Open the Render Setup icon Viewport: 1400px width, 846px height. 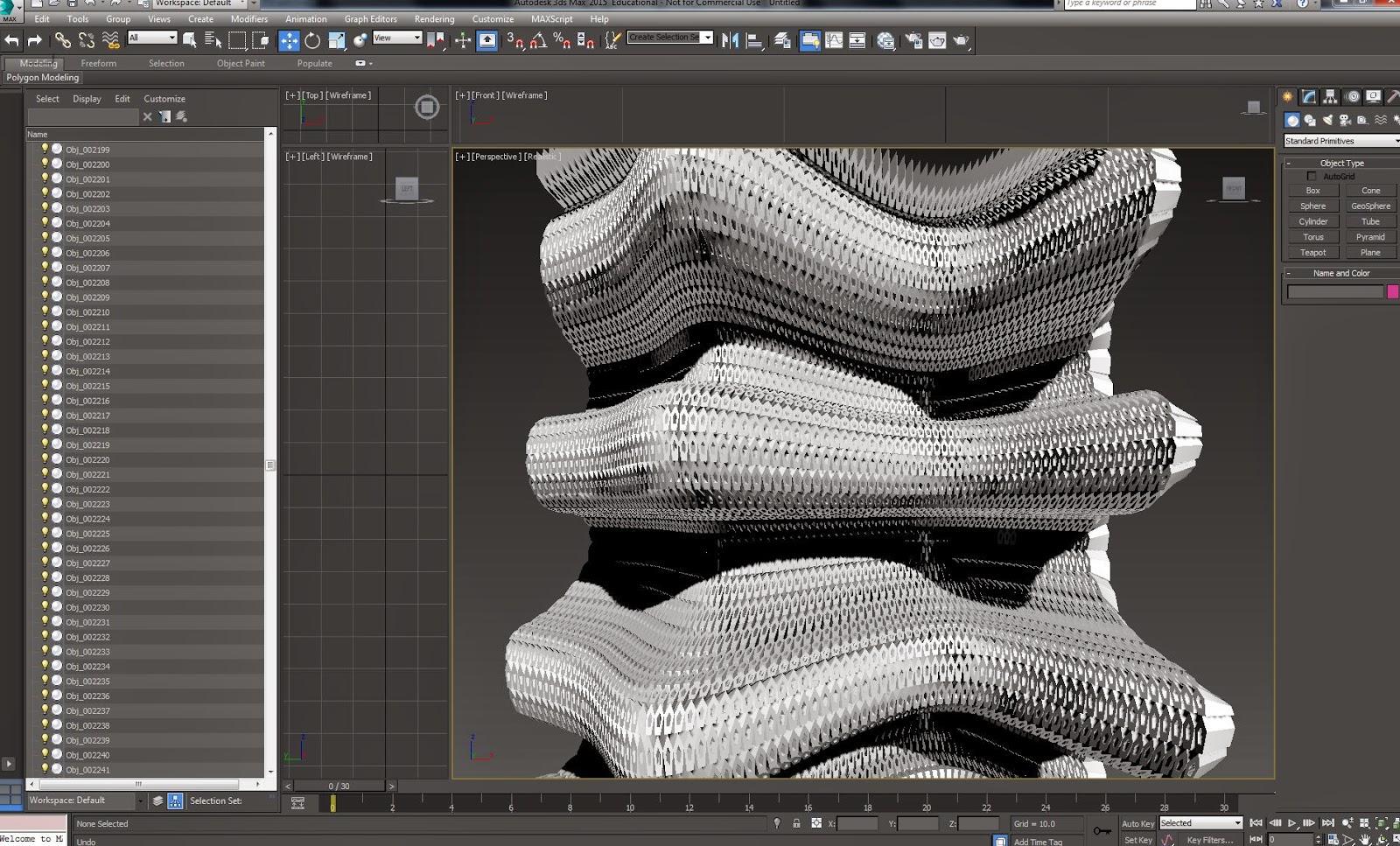click(x=913, y=40)
